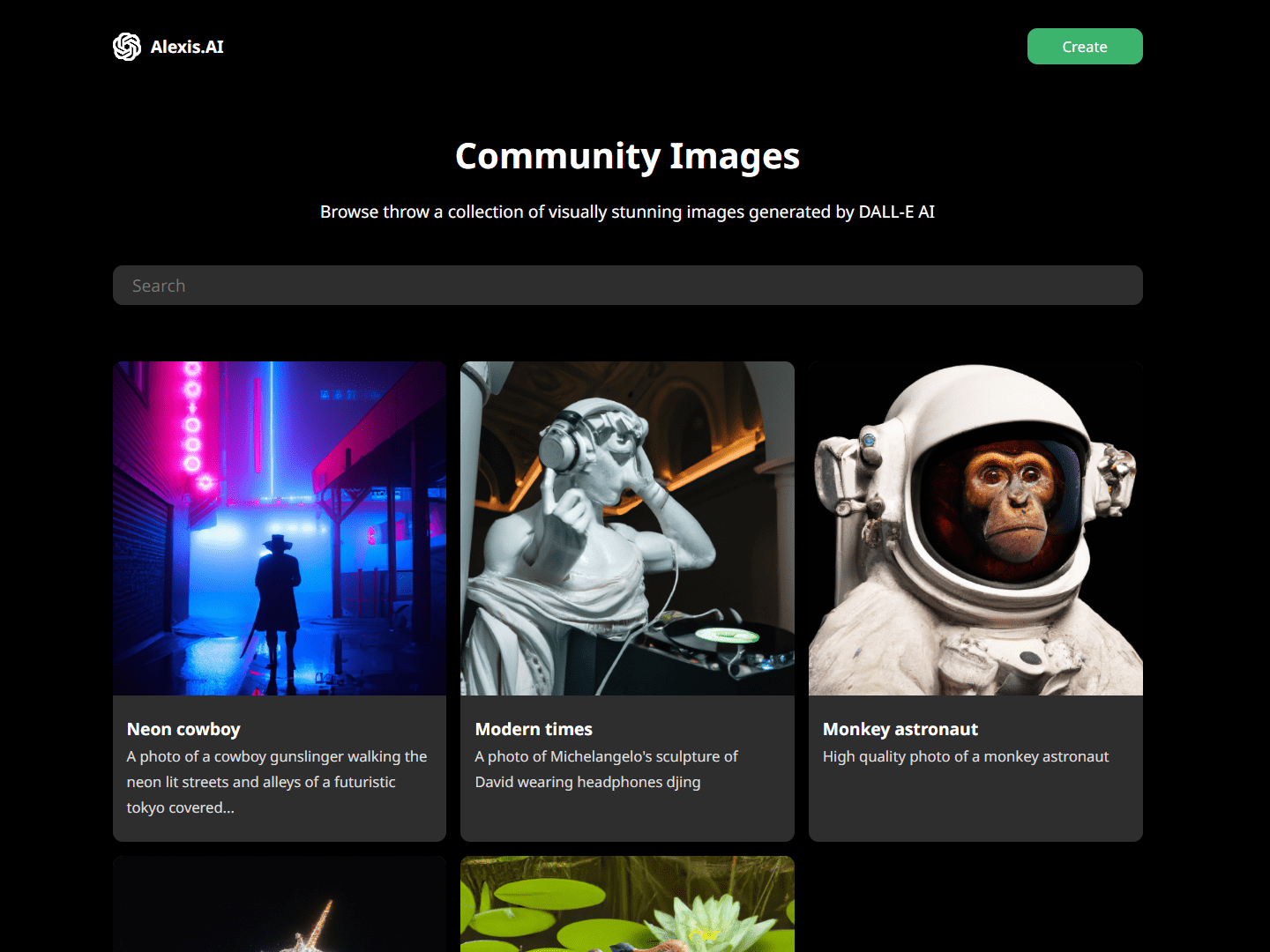
Task: Open the Neon cowboy image thumbnail
Action: (x=280, y=529)
